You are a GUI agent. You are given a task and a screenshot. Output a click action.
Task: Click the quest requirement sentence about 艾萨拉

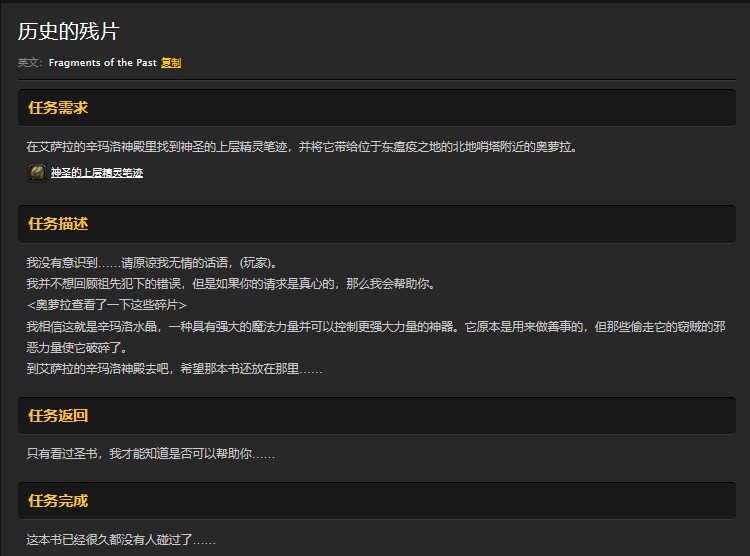(x=302, y=147)
